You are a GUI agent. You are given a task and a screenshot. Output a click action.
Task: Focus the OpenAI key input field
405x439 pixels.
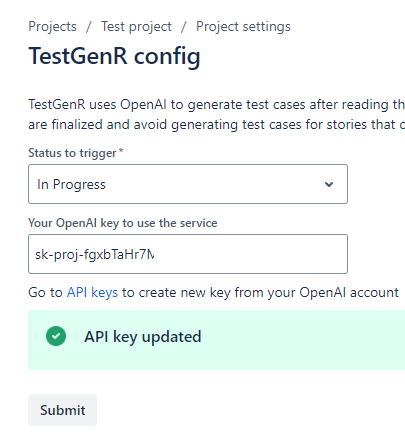(188, 254)
